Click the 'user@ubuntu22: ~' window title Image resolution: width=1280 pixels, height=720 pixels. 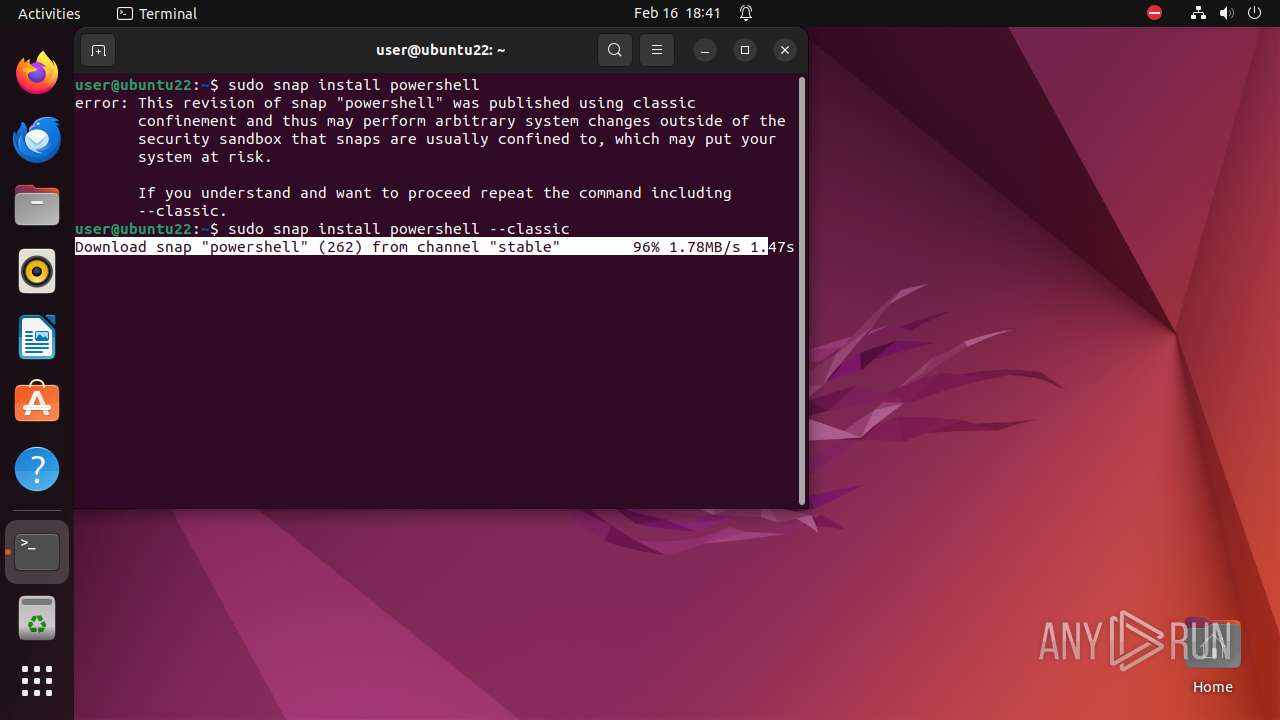pos(440,50)
